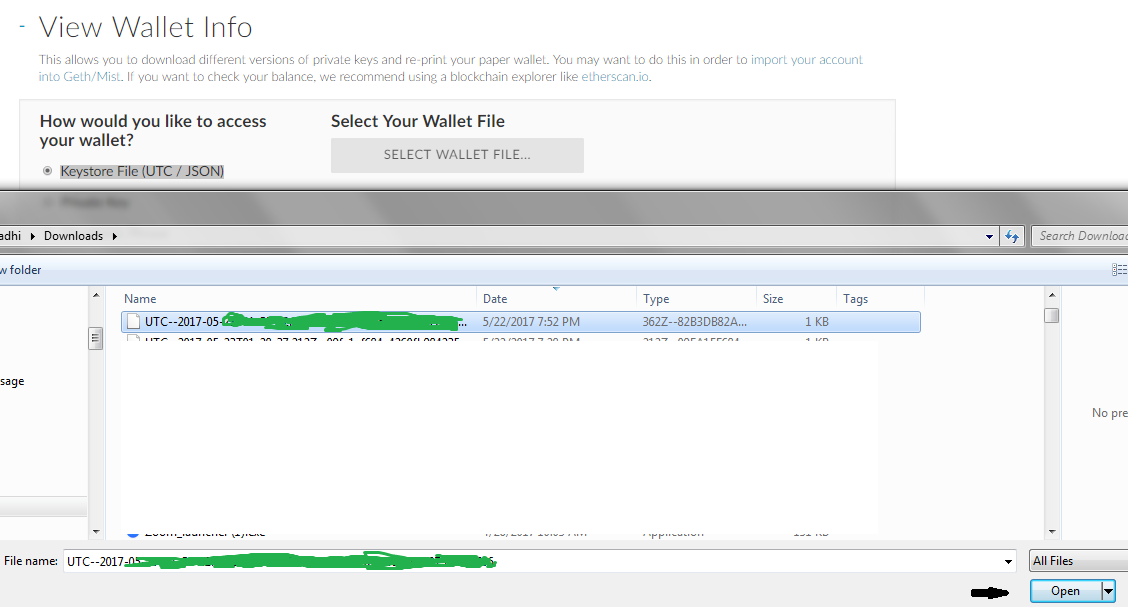Click the 362Z--82B3DB82A type cell

pos(695,321)
